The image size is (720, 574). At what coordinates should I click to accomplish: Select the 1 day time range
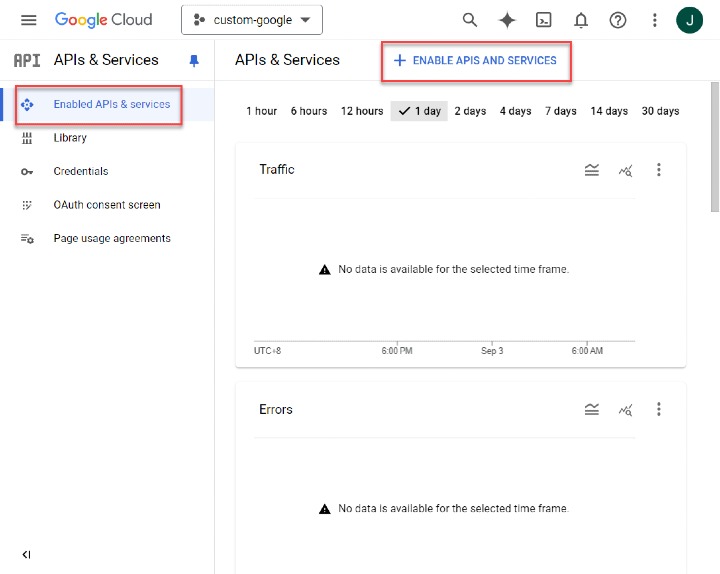coord(419,111)
